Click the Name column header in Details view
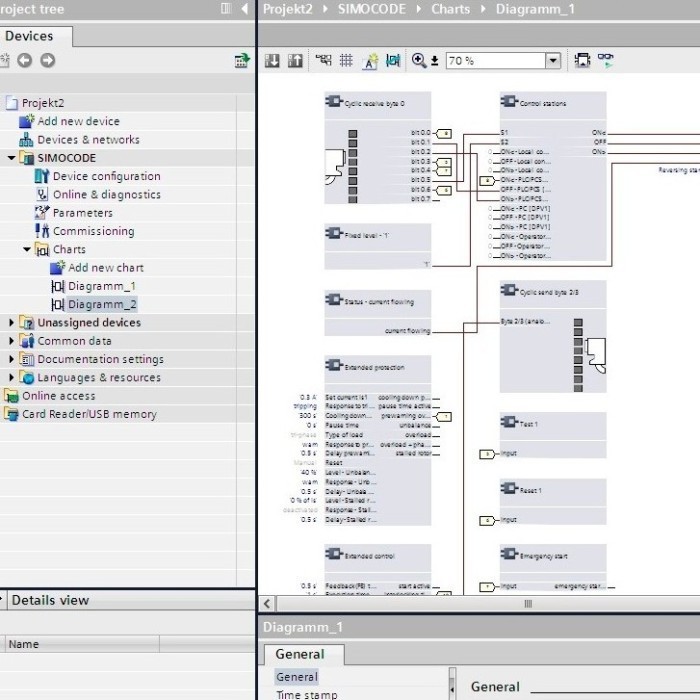The height and width of the screenshot is (700, 700). click(83, 644)
